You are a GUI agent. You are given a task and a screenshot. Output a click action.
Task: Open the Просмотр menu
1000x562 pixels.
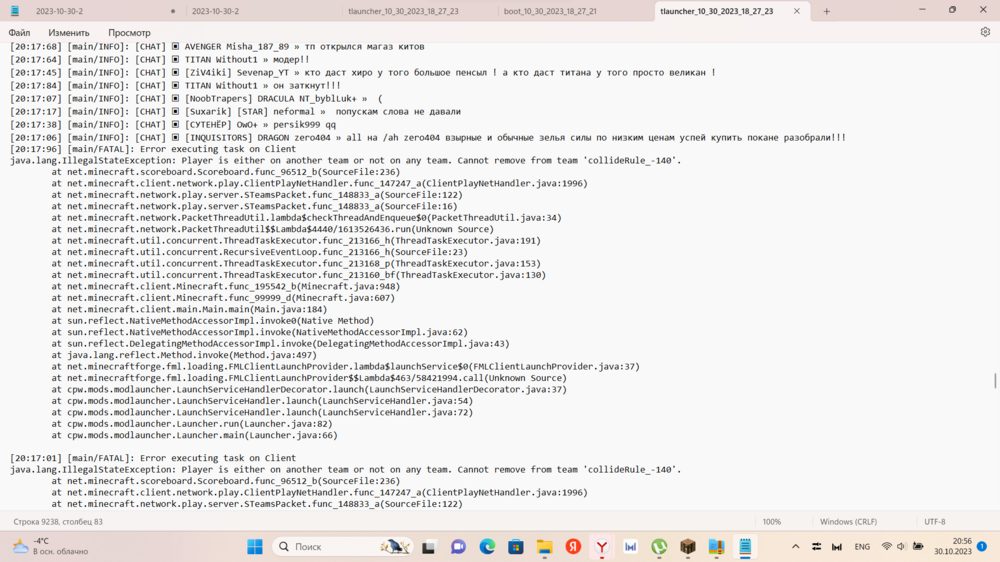pyautogui.click(x=129, y=33)
